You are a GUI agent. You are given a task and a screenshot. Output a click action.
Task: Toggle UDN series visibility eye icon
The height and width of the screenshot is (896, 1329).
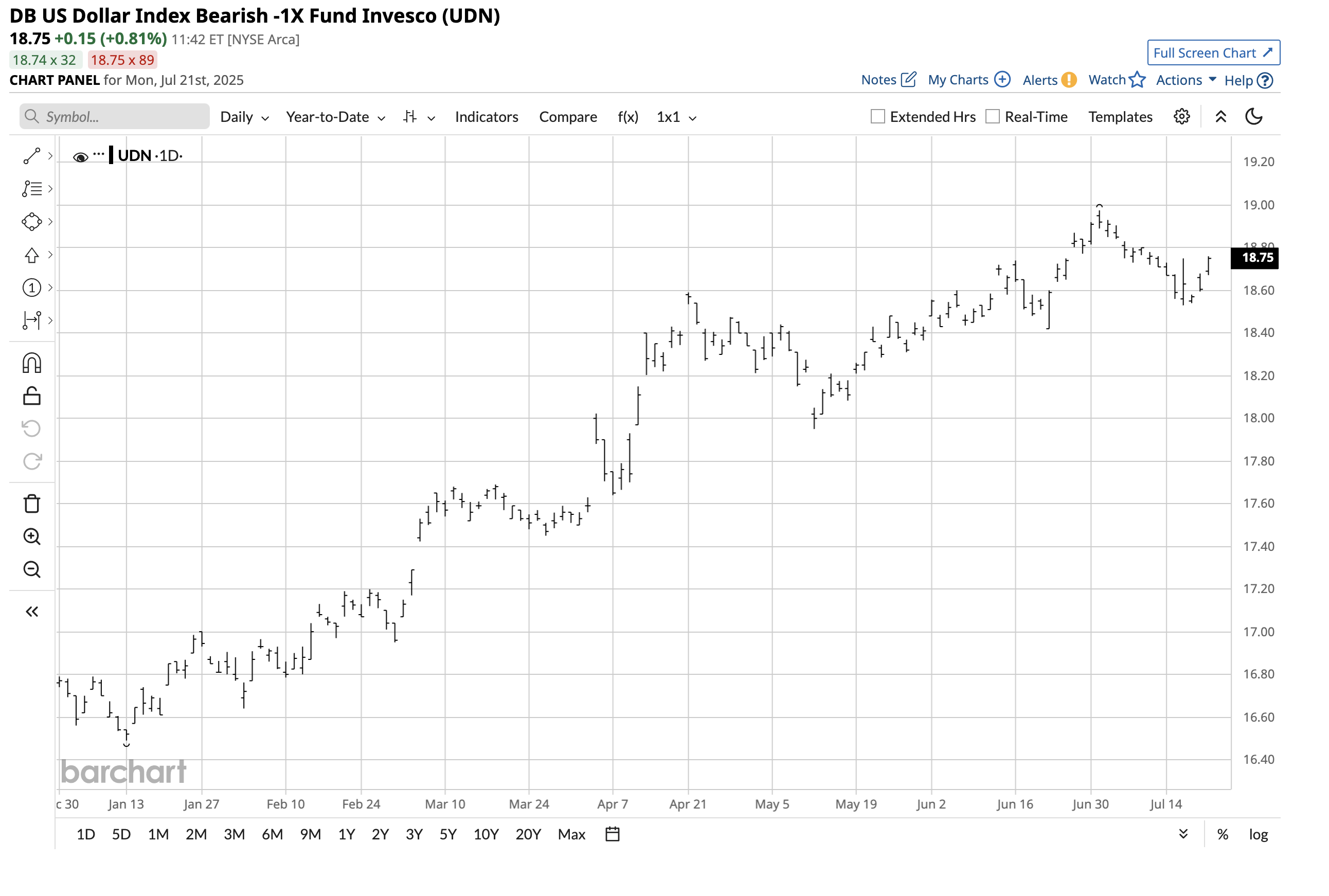[x=81, y=156]
